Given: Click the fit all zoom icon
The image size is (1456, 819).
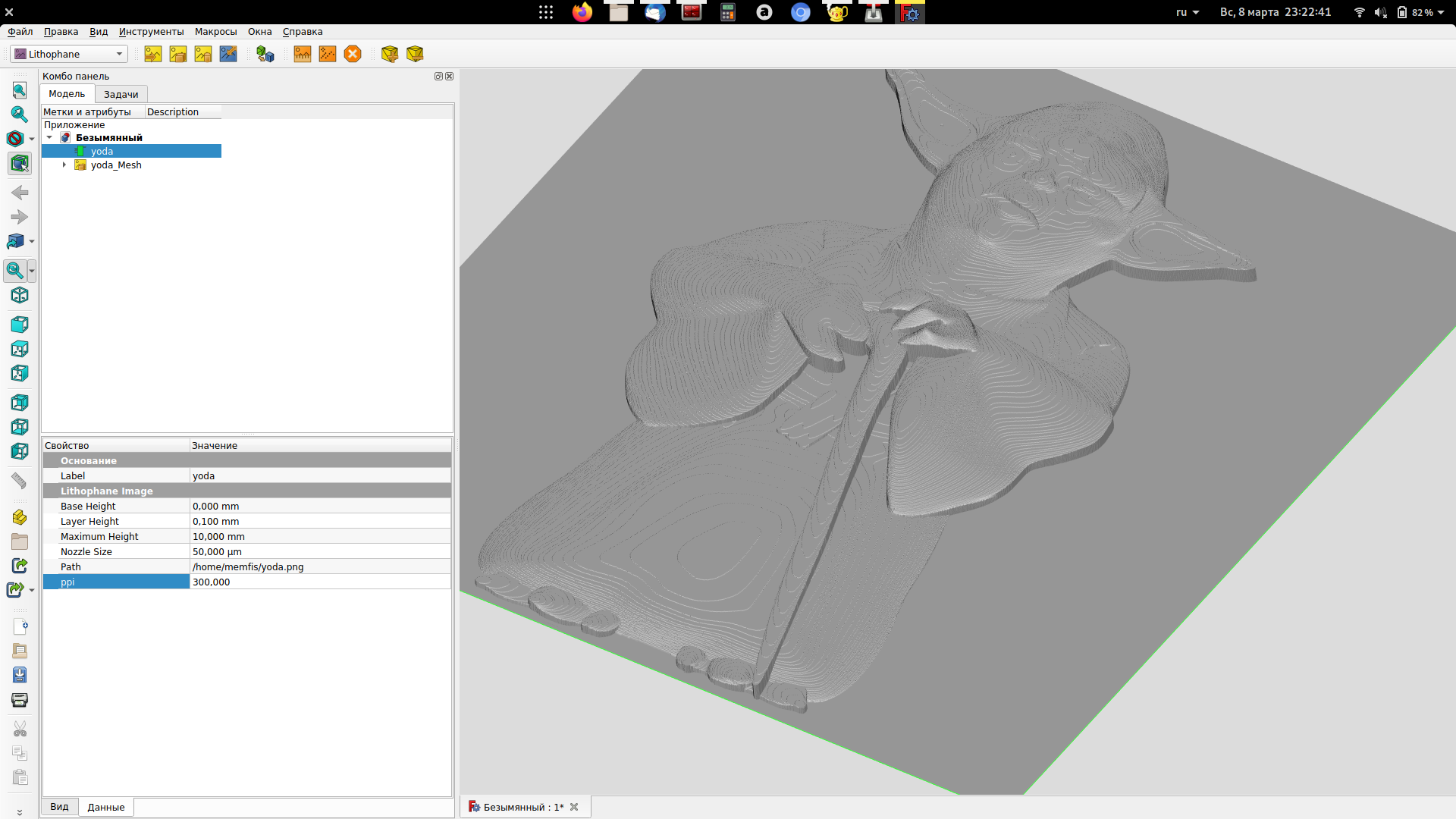Looking at the screenshot, I should tap(19, 91).
